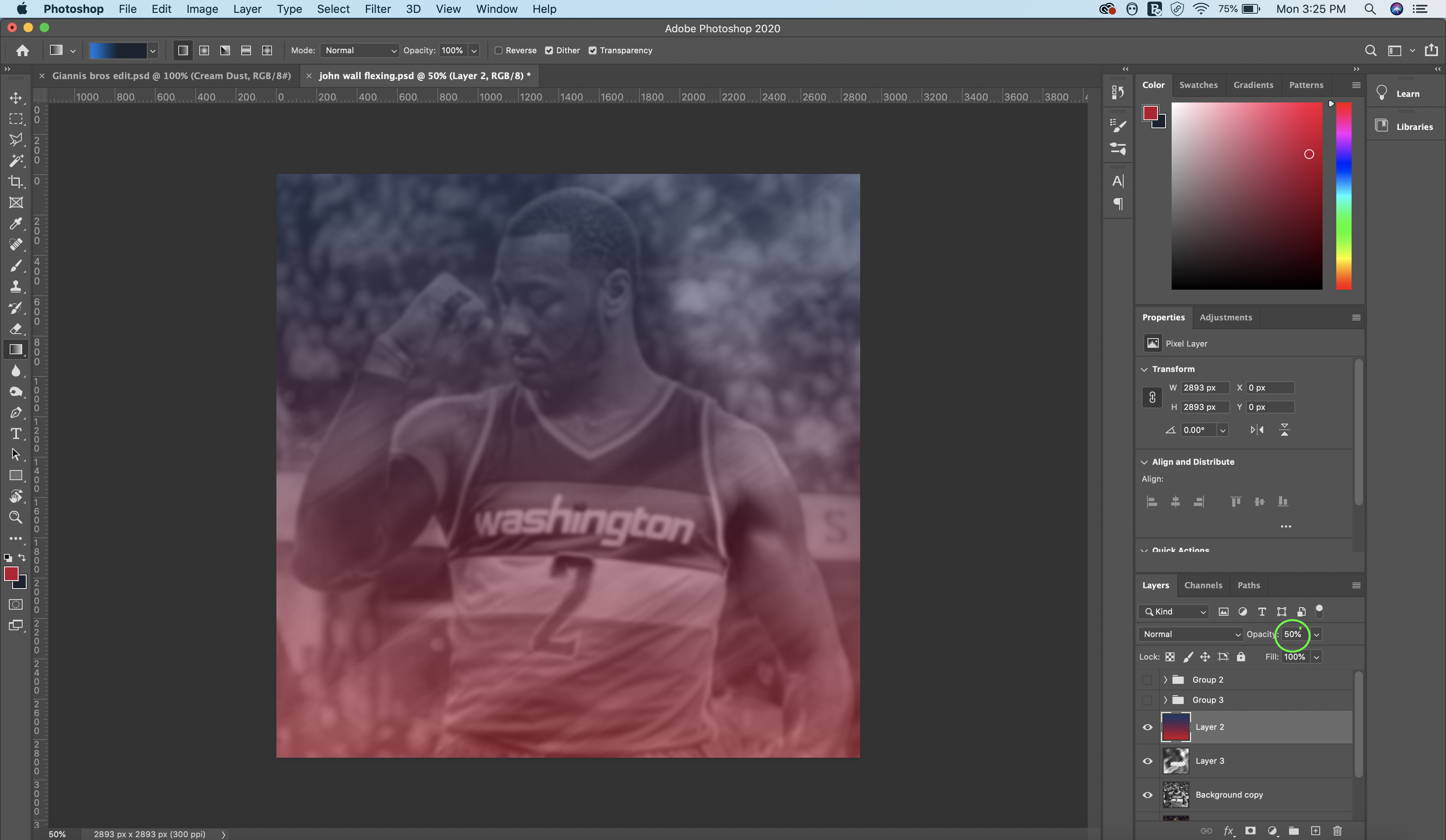Open the gradient Mode dropdown
Image resolution: width=1446 pixels, height=840 pixels.
[x=360, y=50]
